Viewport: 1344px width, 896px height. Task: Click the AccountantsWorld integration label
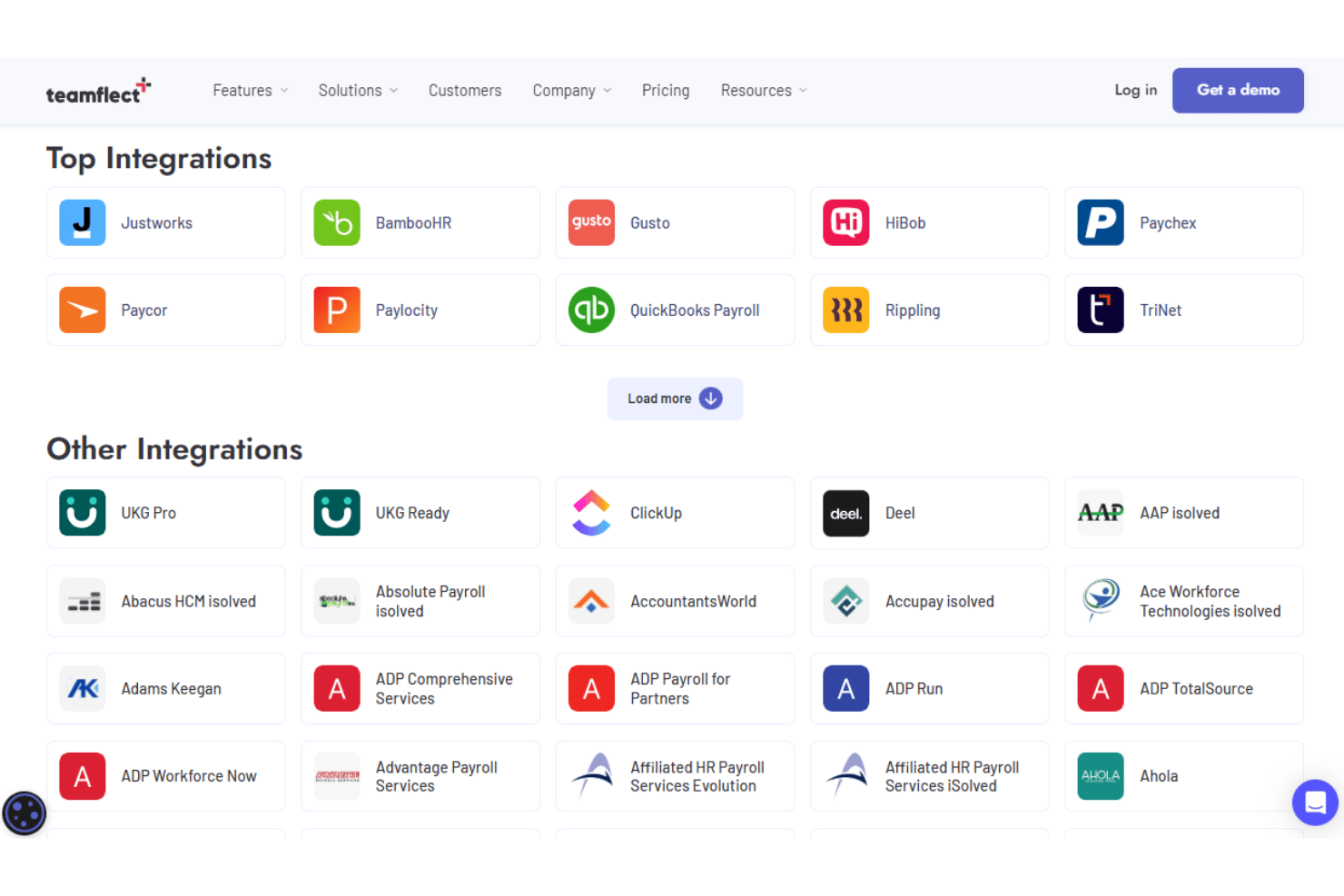(x=693, y=602)
